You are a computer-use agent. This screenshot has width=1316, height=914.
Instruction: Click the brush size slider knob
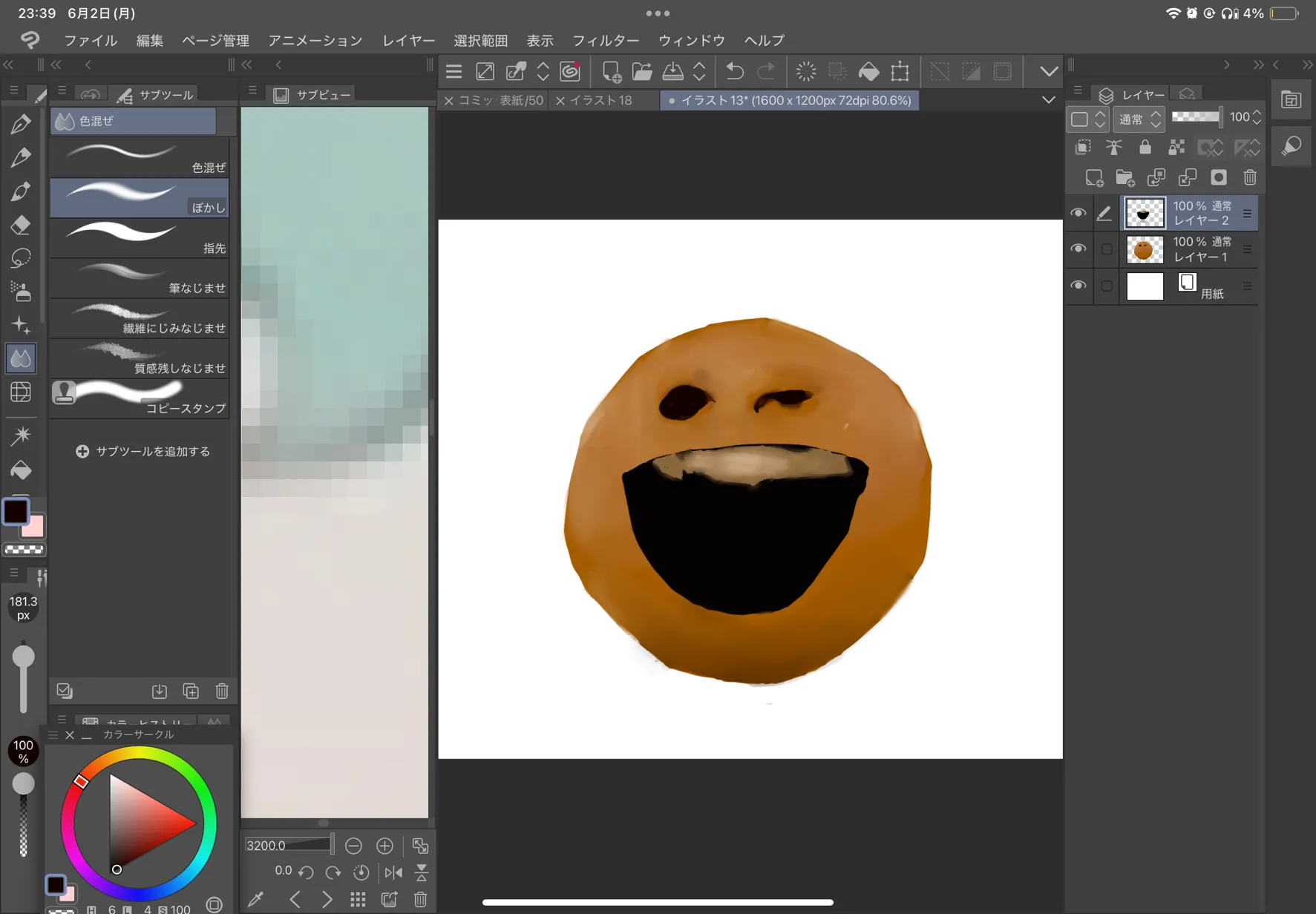(x=24, y=657)
